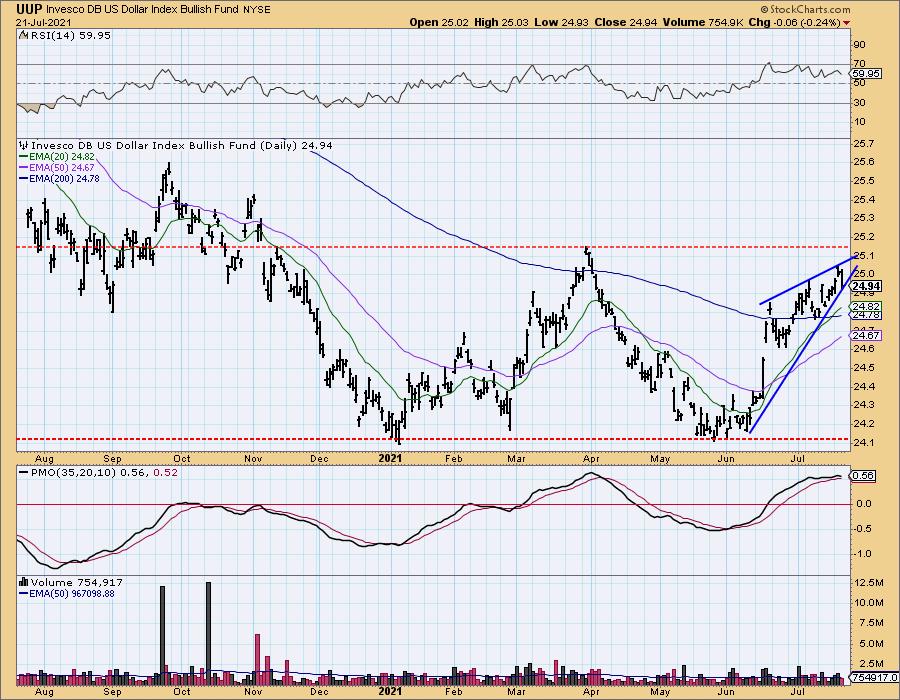Image resolution: width=900 pixels, height=700 pixels.
Task: Click the red down-arrow change indicator
Action: [847, 23]
